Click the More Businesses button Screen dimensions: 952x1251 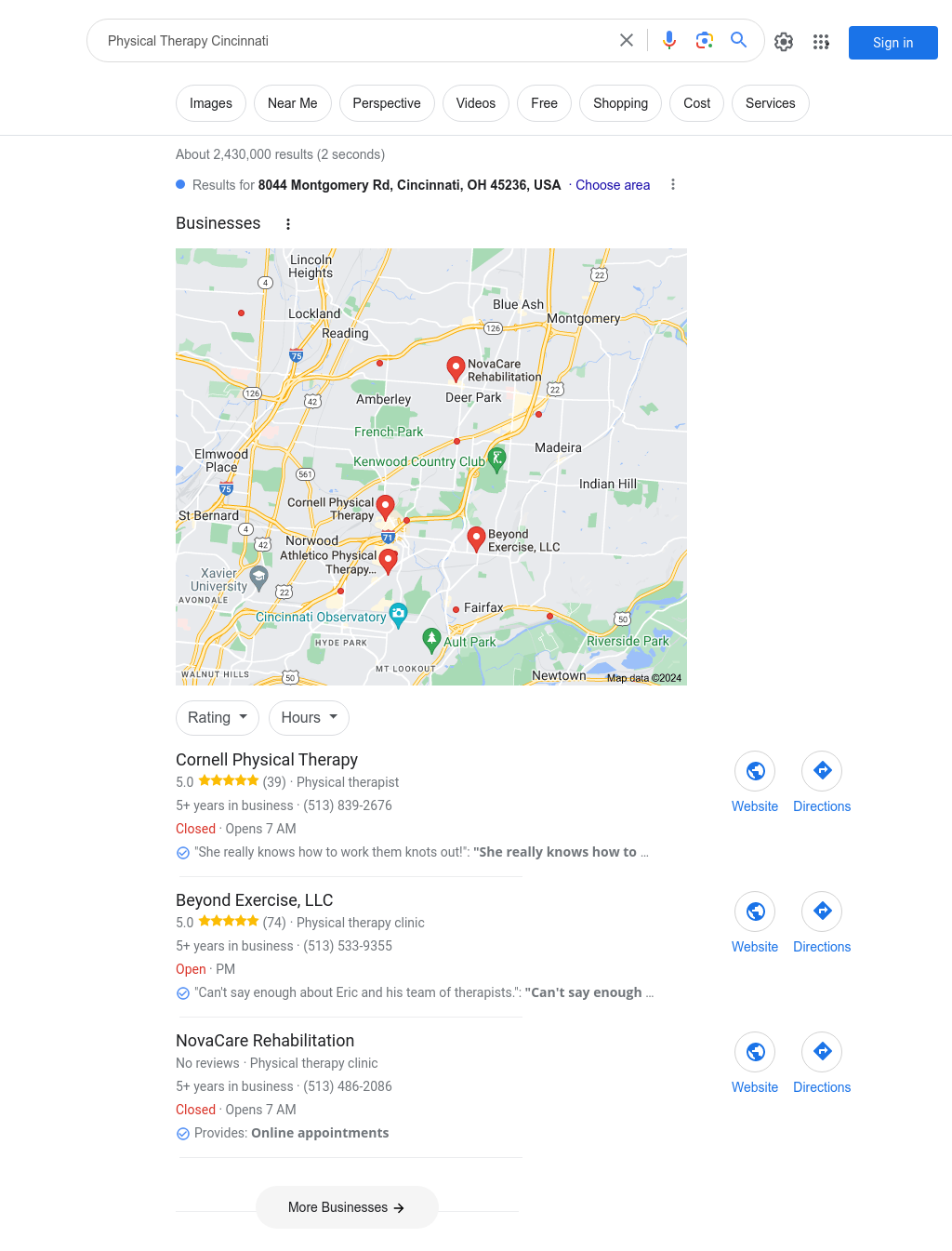tap(347, 1207)
